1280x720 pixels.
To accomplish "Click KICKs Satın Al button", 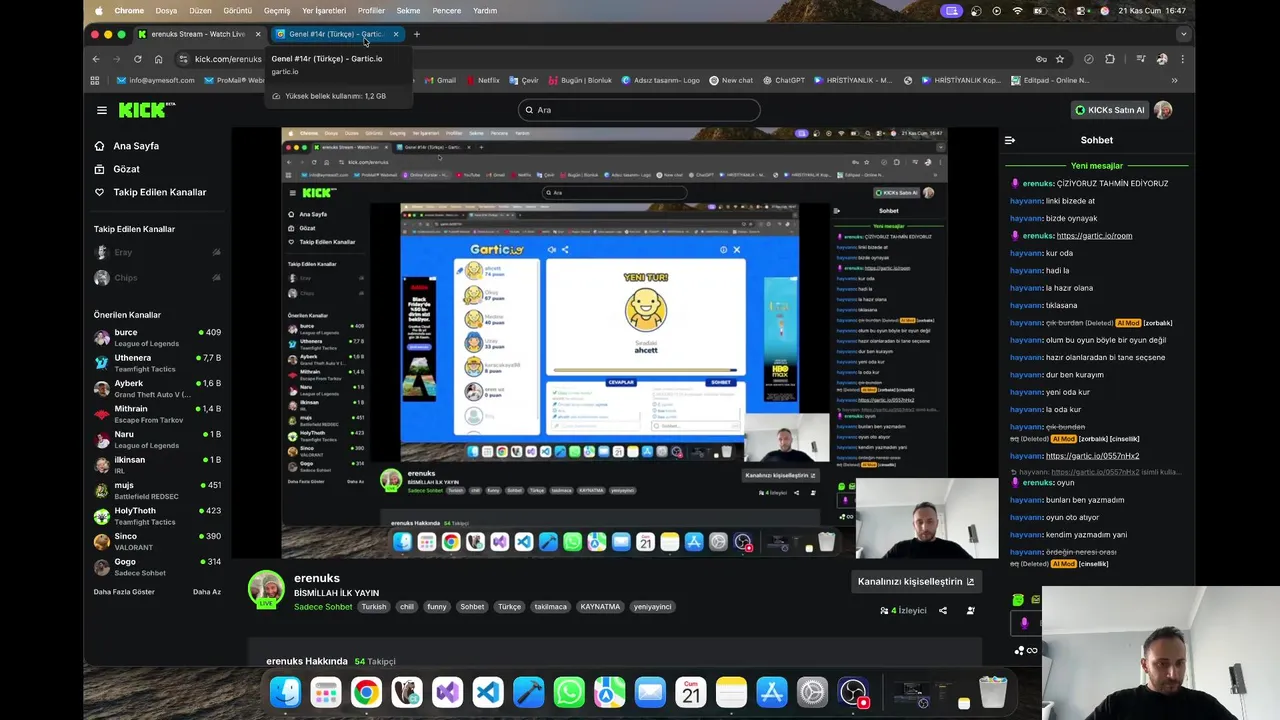I will click(x=1109, y=110).
